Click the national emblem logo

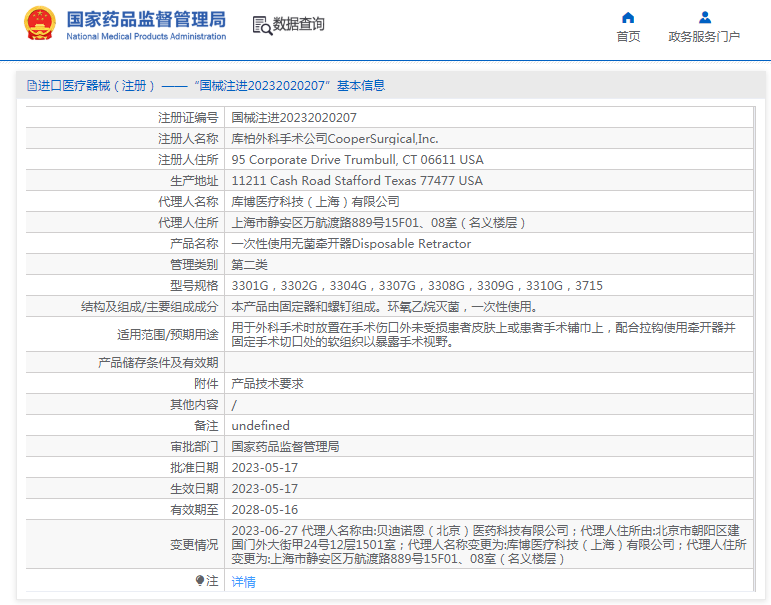coord(39,23)
